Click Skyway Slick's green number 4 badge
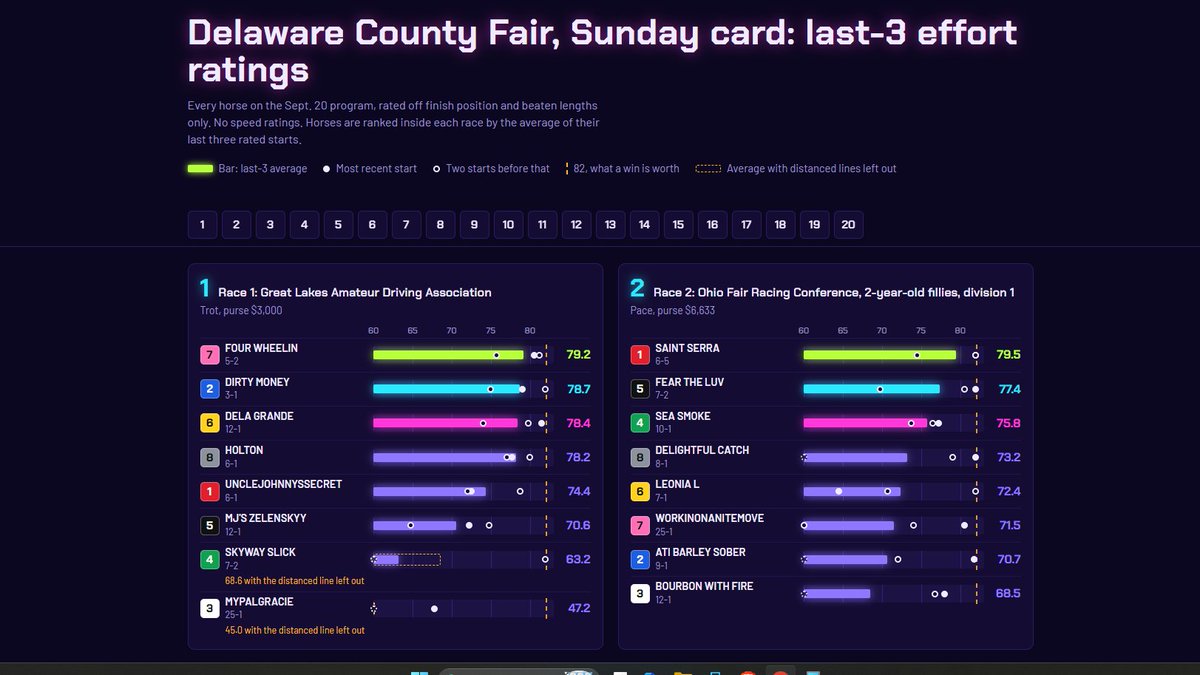The image size is (1200, 675). 209,559
